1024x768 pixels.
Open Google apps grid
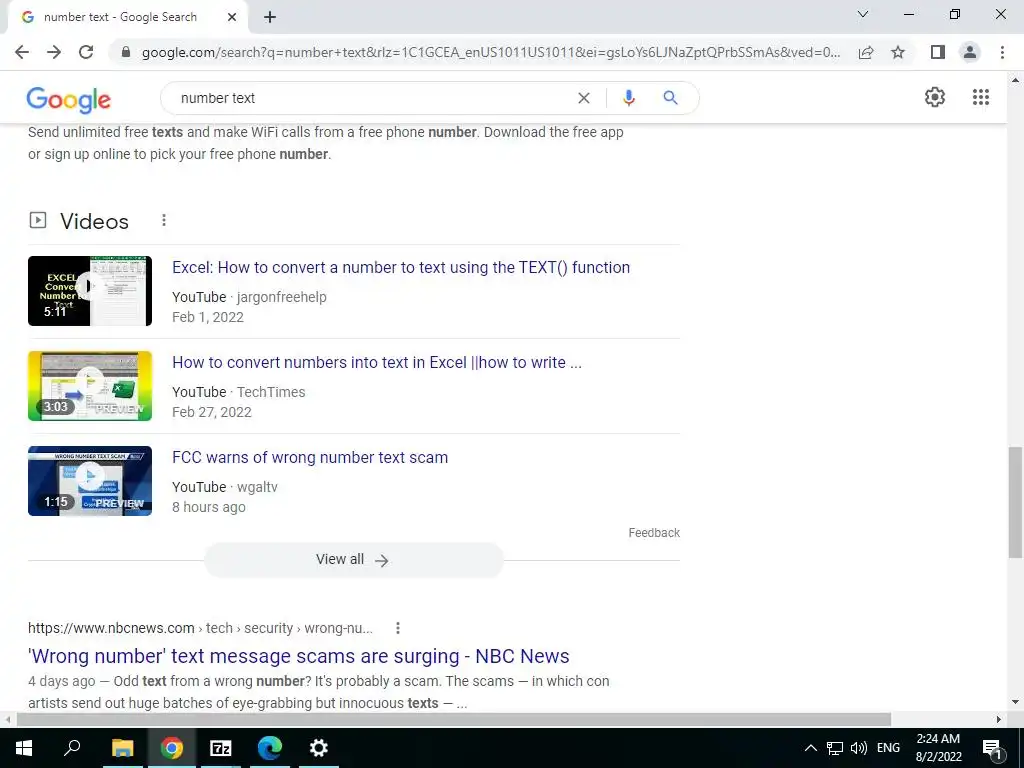[x=981, y=97]
